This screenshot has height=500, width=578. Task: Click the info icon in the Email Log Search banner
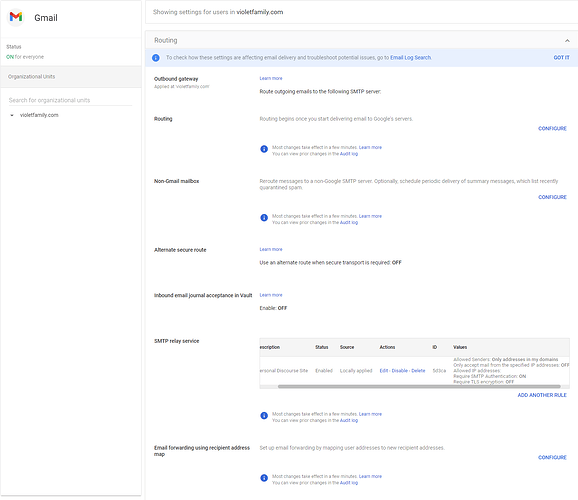click(156, 58)
